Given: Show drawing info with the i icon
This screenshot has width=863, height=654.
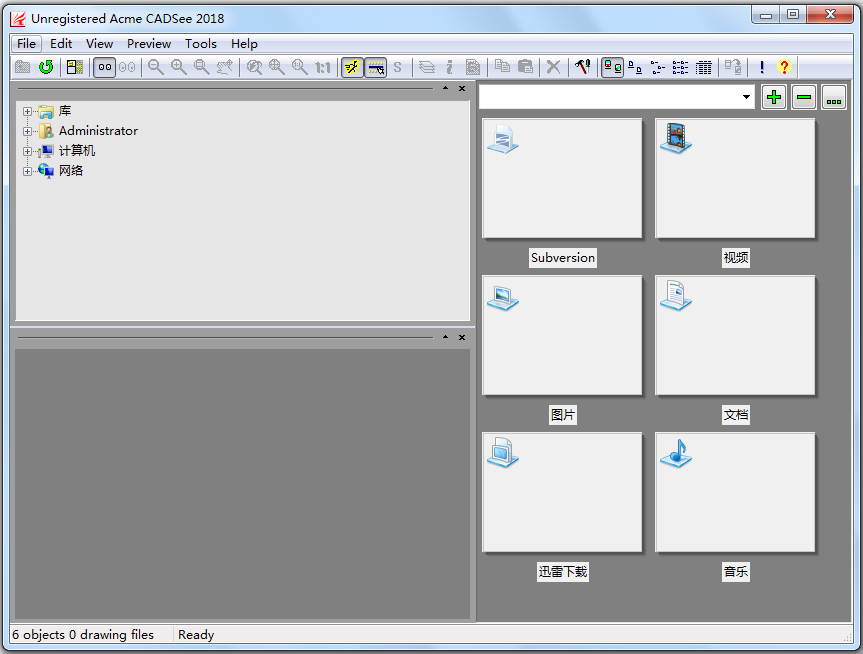Looking at the screenshot, I should coord(450,67).
